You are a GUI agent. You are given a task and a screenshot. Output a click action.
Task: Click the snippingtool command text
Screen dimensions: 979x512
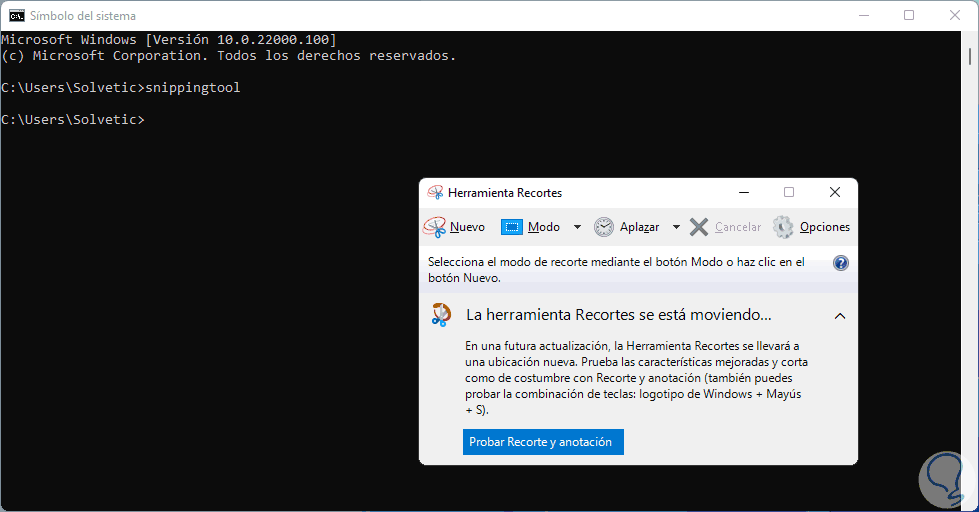pyautogui.click(x=193, y=87)
